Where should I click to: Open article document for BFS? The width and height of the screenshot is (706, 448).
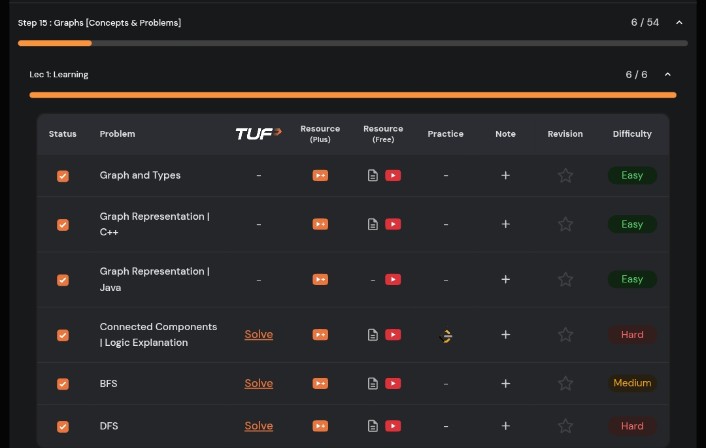coord(372,383)
